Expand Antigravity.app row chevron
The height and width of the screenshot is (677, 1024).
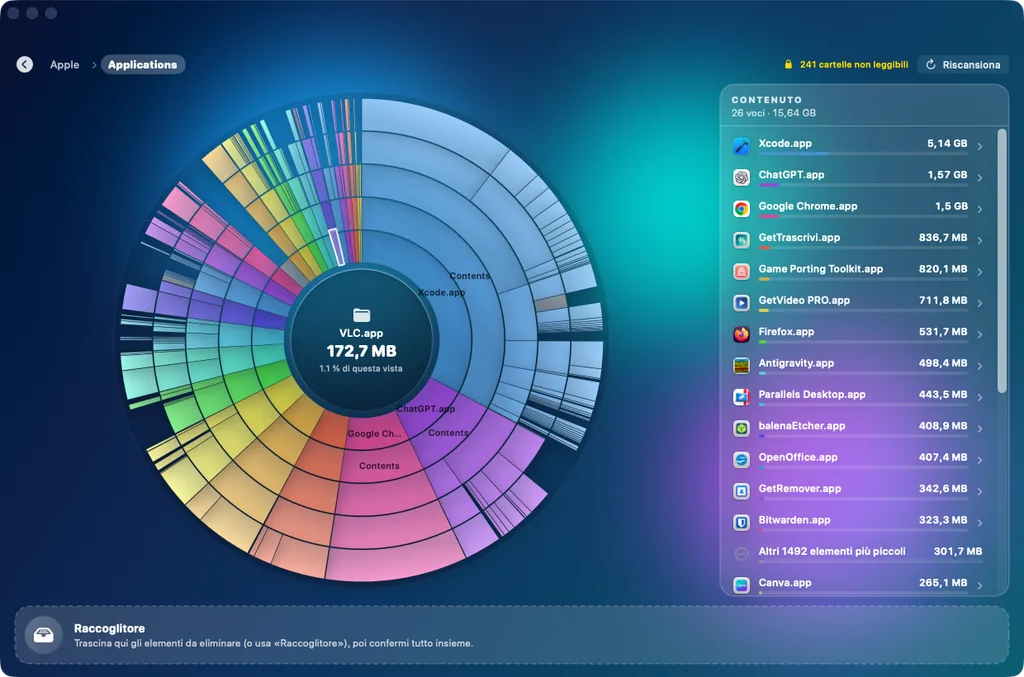tap(980, 366)
